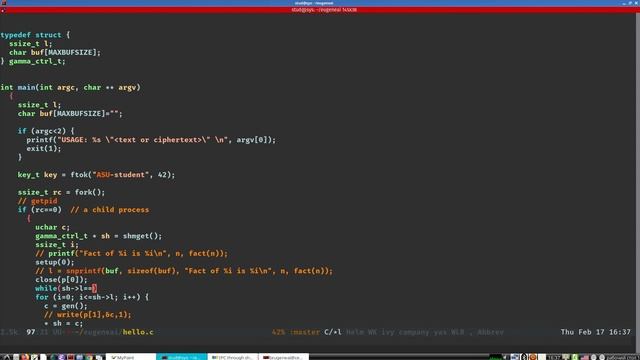Open the Firefox launcher in the taskbar
The image size is (640, 360).
point(25,357)
